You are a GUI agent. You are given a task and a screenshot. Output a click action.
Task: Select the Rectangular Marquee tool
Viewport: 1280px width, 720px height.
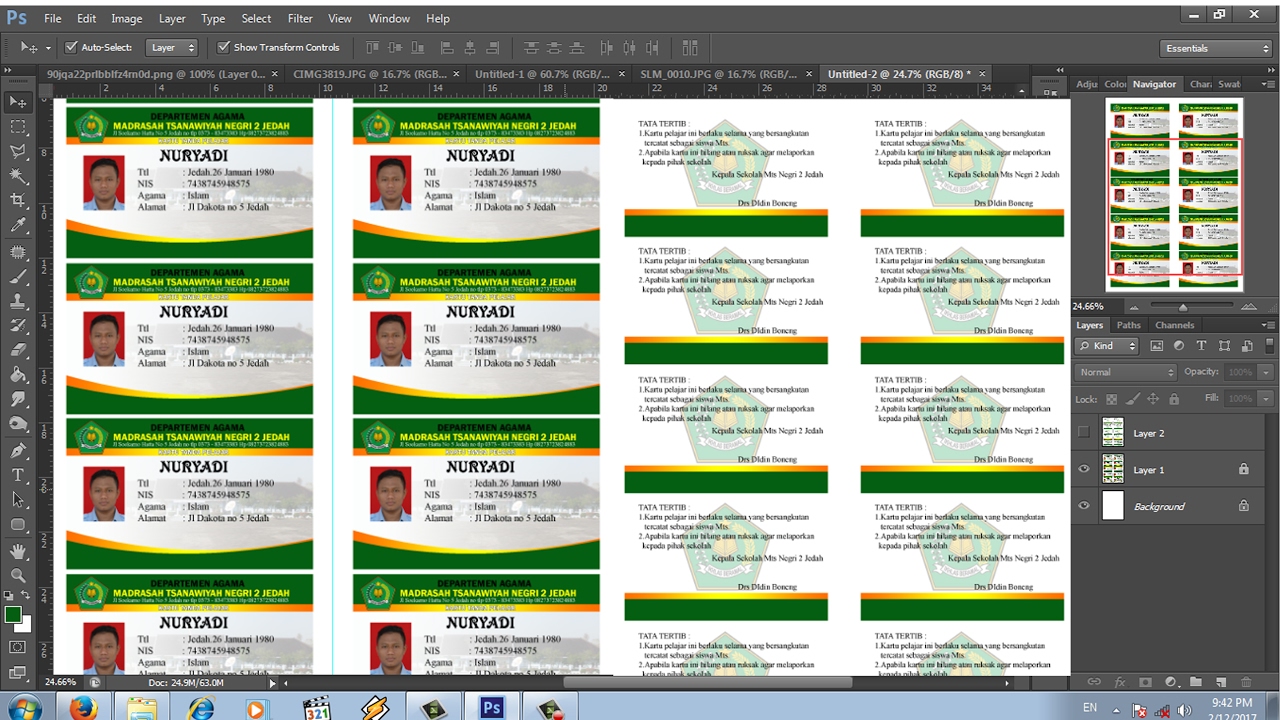(x=18, y=127)
